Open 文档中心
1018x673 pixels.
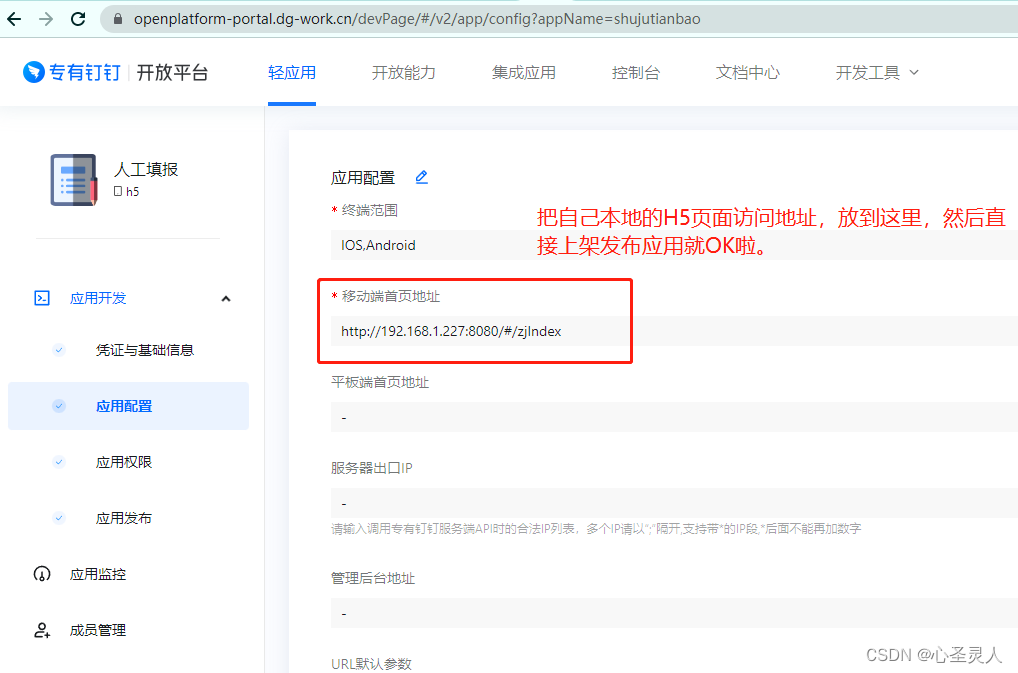(748, 72)
